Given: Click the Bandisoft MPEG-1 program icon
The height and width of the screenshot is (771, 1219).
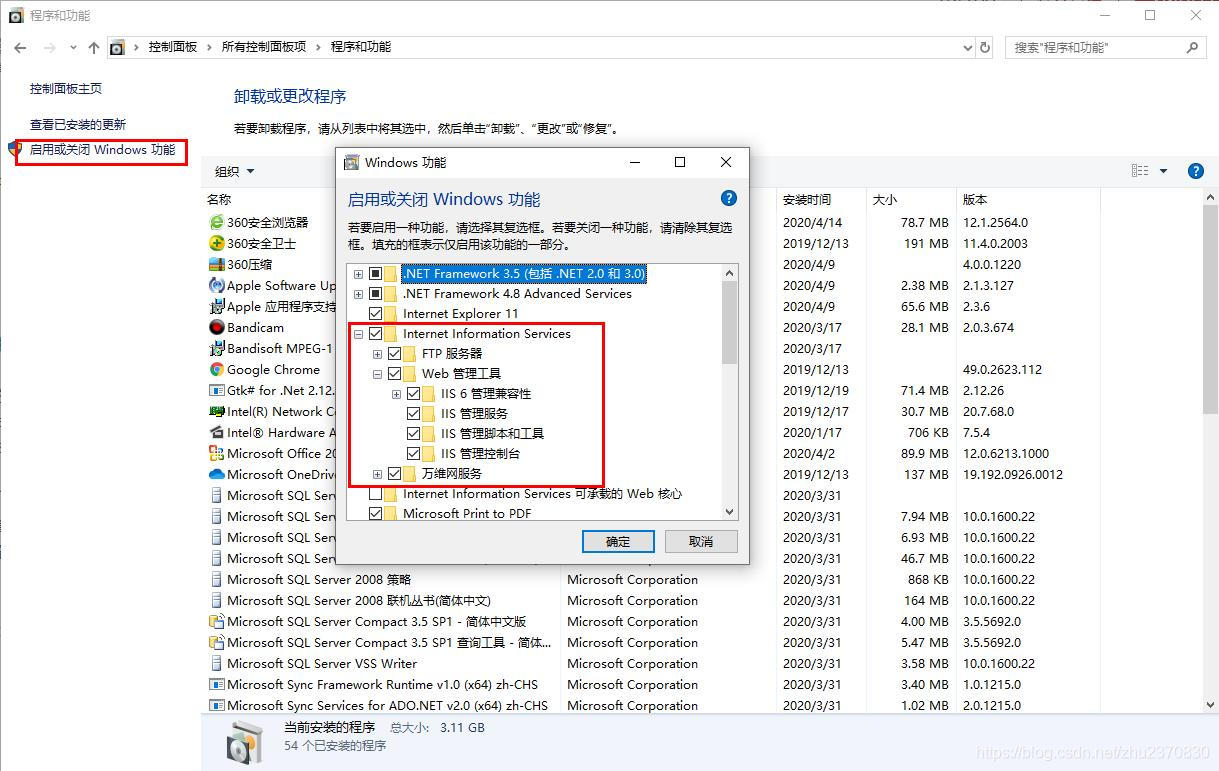Looking at the screenshot, I should tap(216, 348).
